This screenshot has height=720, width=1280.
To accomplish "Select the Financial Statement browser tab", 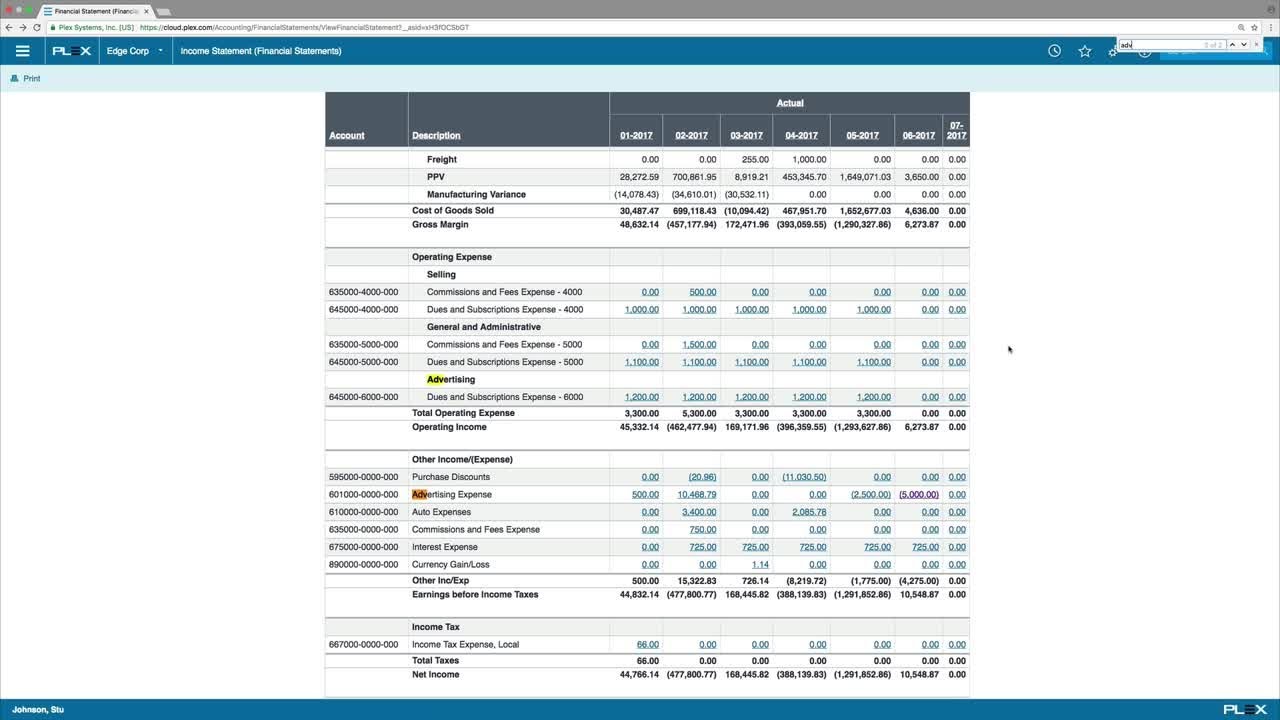I will tap(96, 10).
